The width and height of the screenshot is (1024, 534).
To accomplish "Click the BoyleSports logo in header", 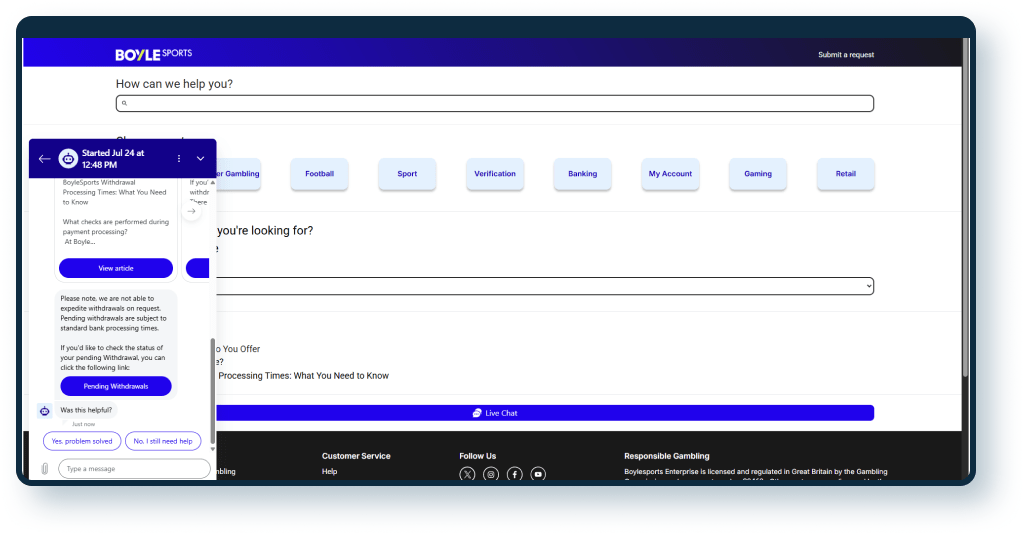I will coord(153,53).
